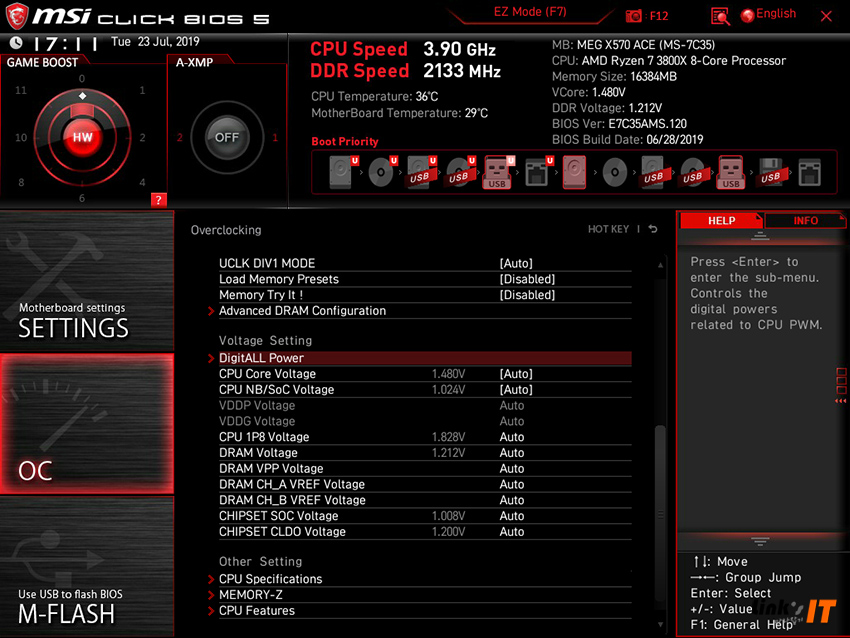Select the highlighted legacy hard disk boot icon
The height and width of the screenshot is (638, 850).
[575, 172]
